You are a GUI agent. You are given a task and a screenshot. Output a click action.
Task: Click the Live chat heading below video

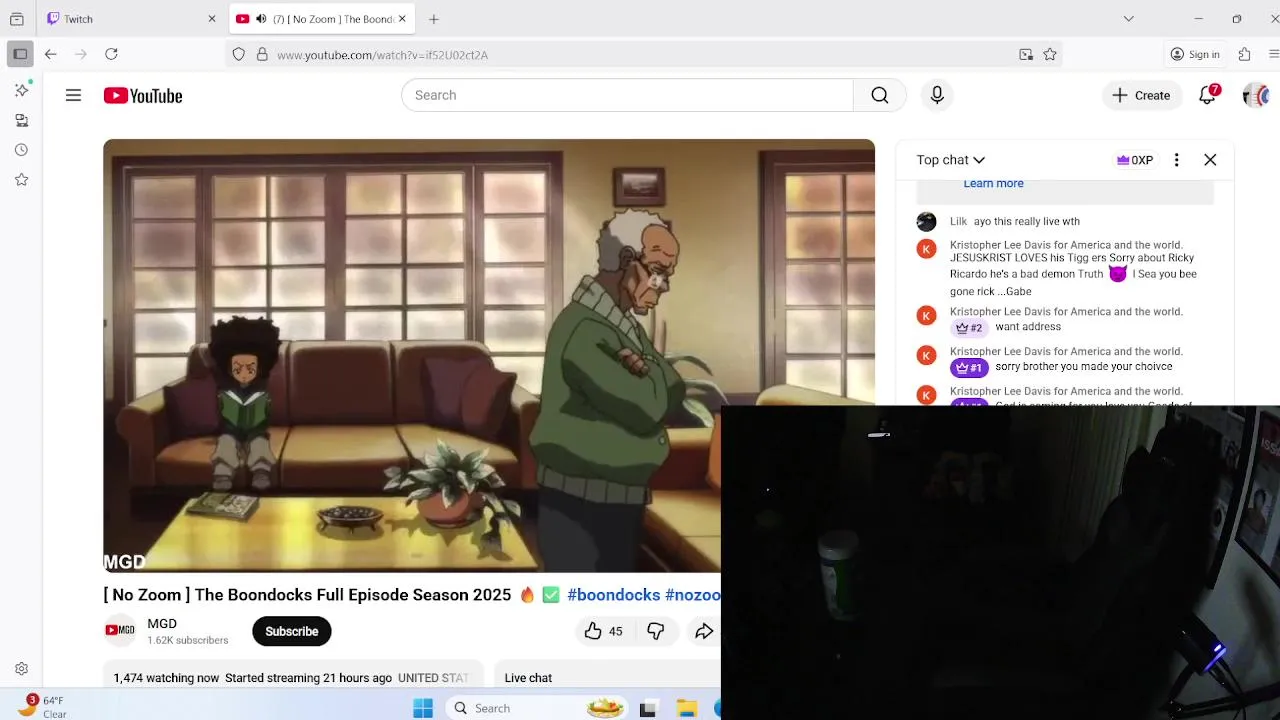[528, 678]
